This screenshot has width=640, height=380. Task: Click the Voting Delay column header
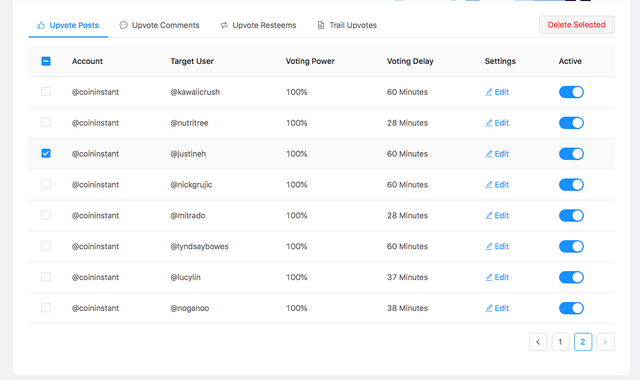tap(410, 61)
